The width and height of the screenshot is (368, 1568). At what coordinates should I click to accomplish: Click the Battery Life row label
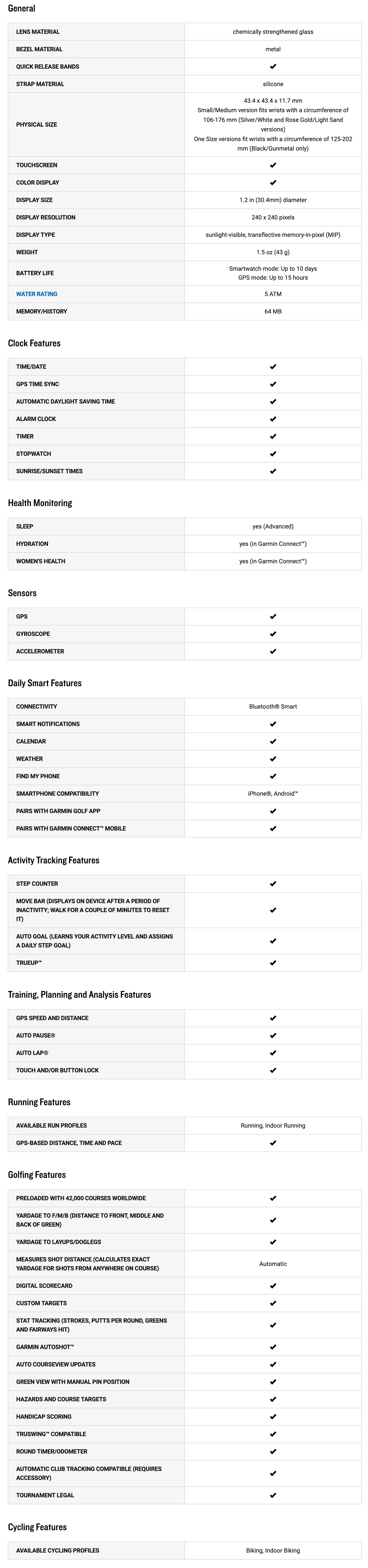[35, 273]
